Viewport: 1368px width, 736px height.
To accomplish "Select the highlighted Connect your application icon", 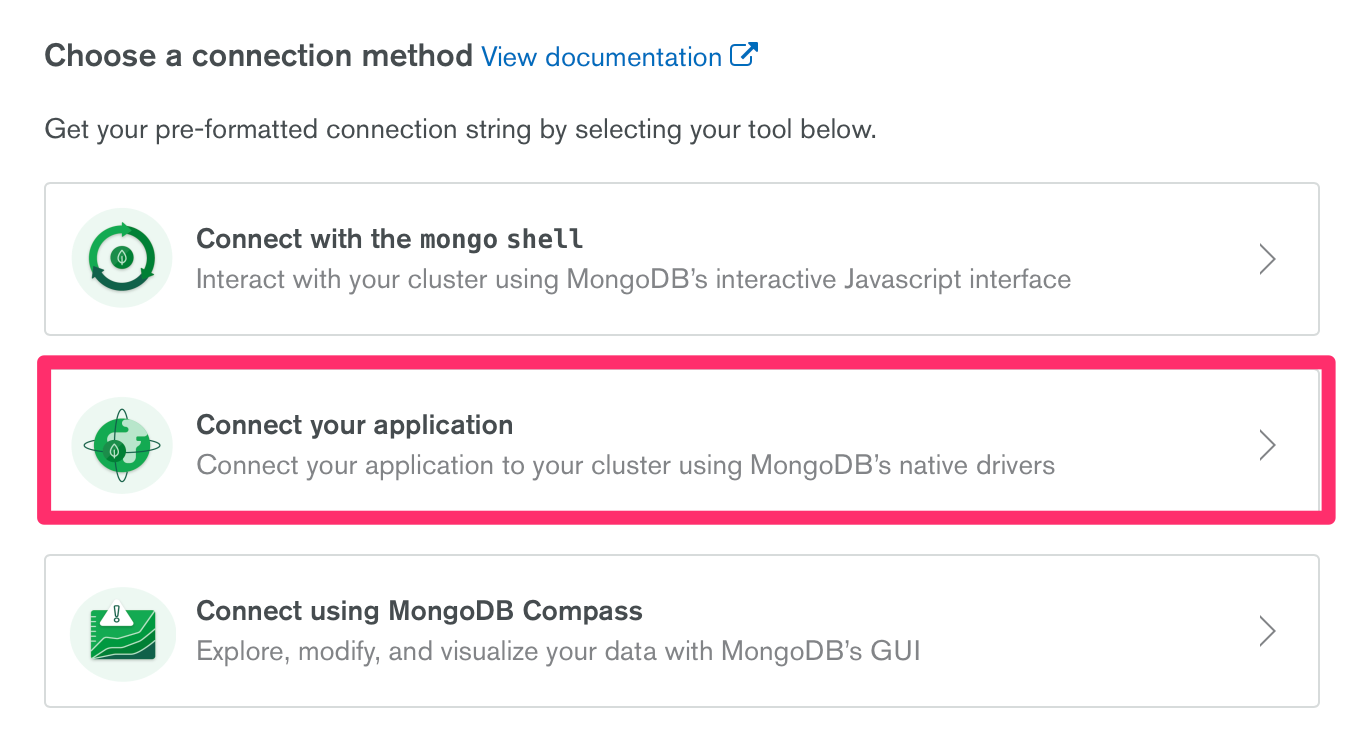I will (121, 443).
